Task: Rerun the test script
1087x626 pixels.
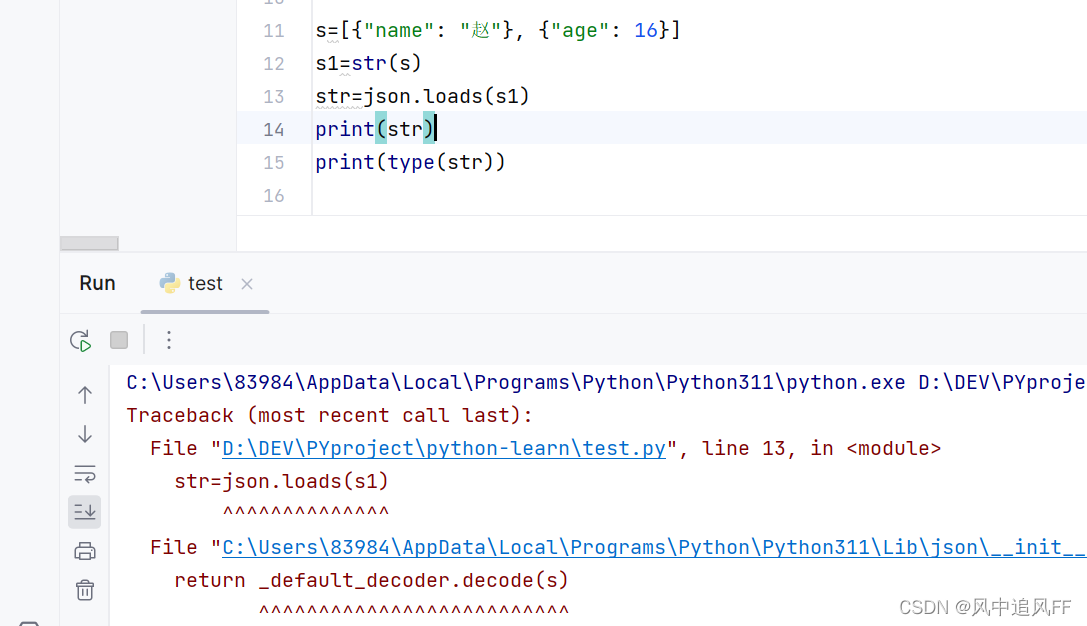Action: 80,340
